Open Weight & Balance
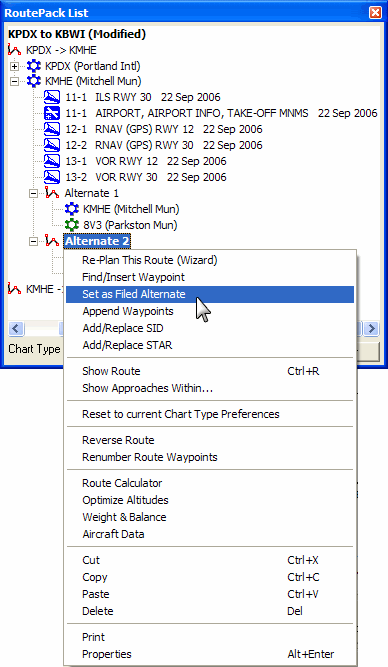 pos(210,517)
